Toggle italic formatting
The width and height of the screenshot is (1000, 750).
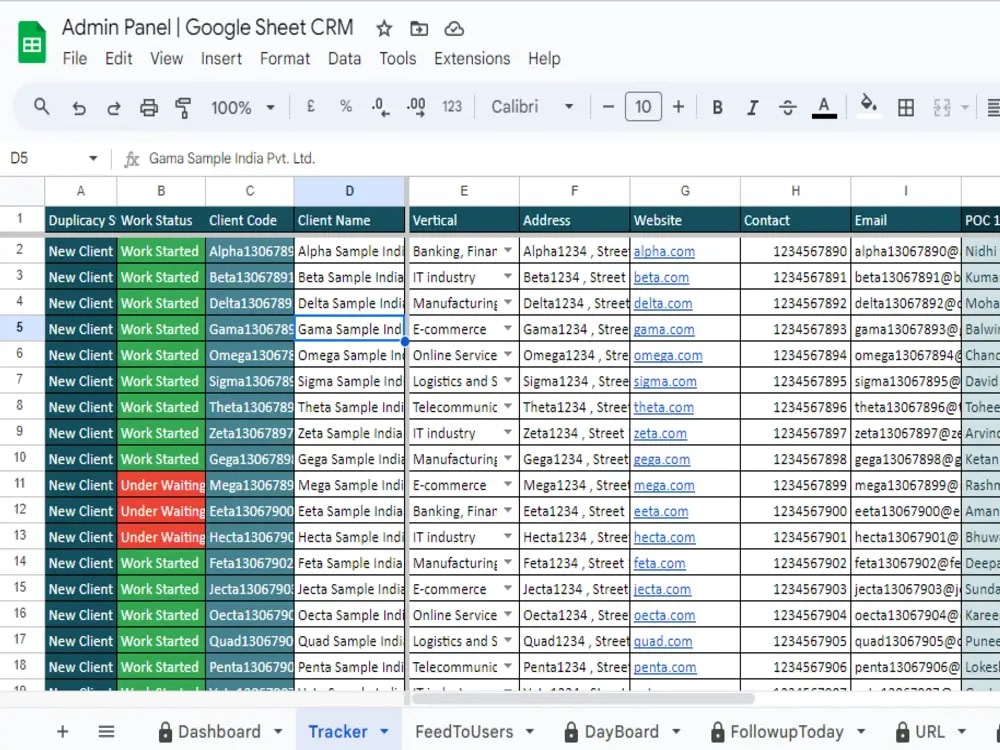pos(753,107)
